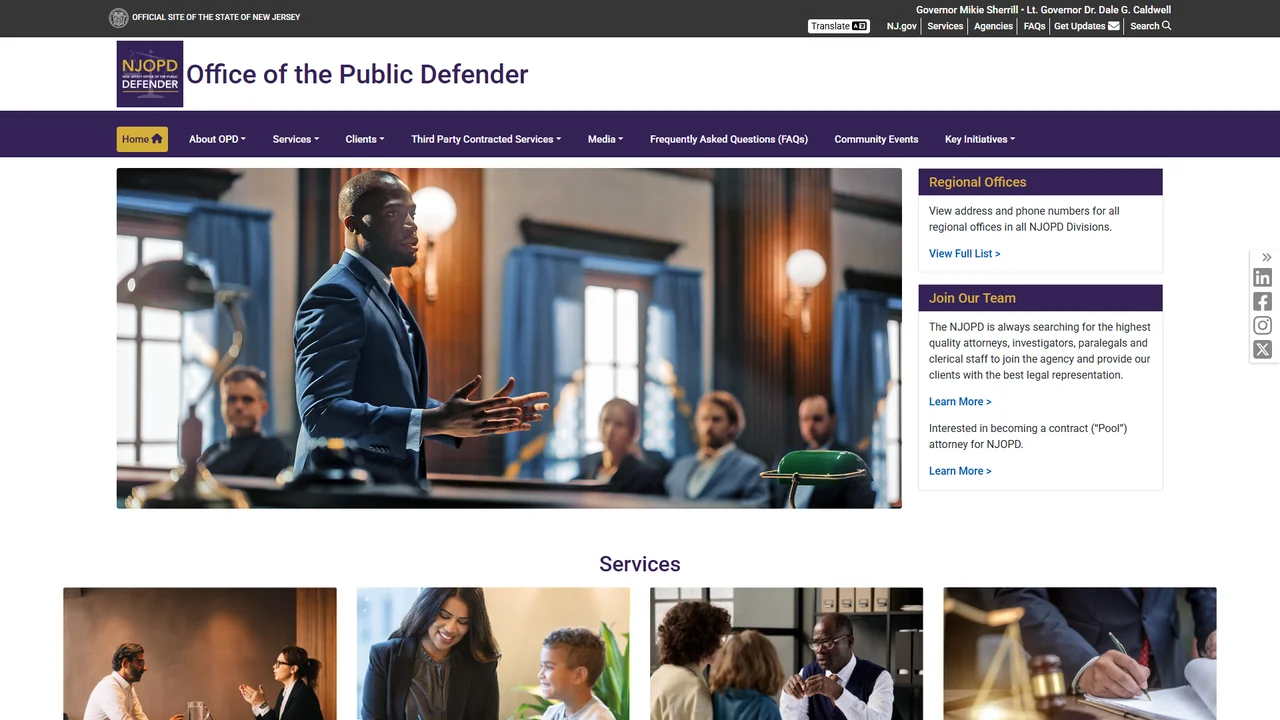This screenshot has width=1280, height=720.
Task: Click the New Jersey state seal icon
Action: pos(119,17)
